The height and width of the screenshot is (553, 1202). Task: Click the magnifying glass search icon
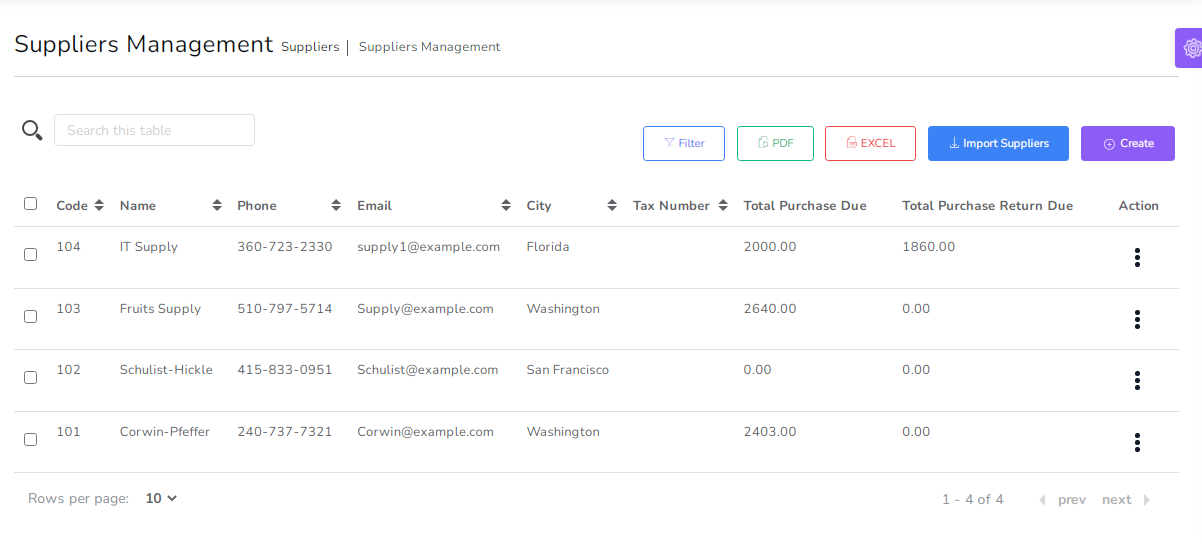[32, 130]
